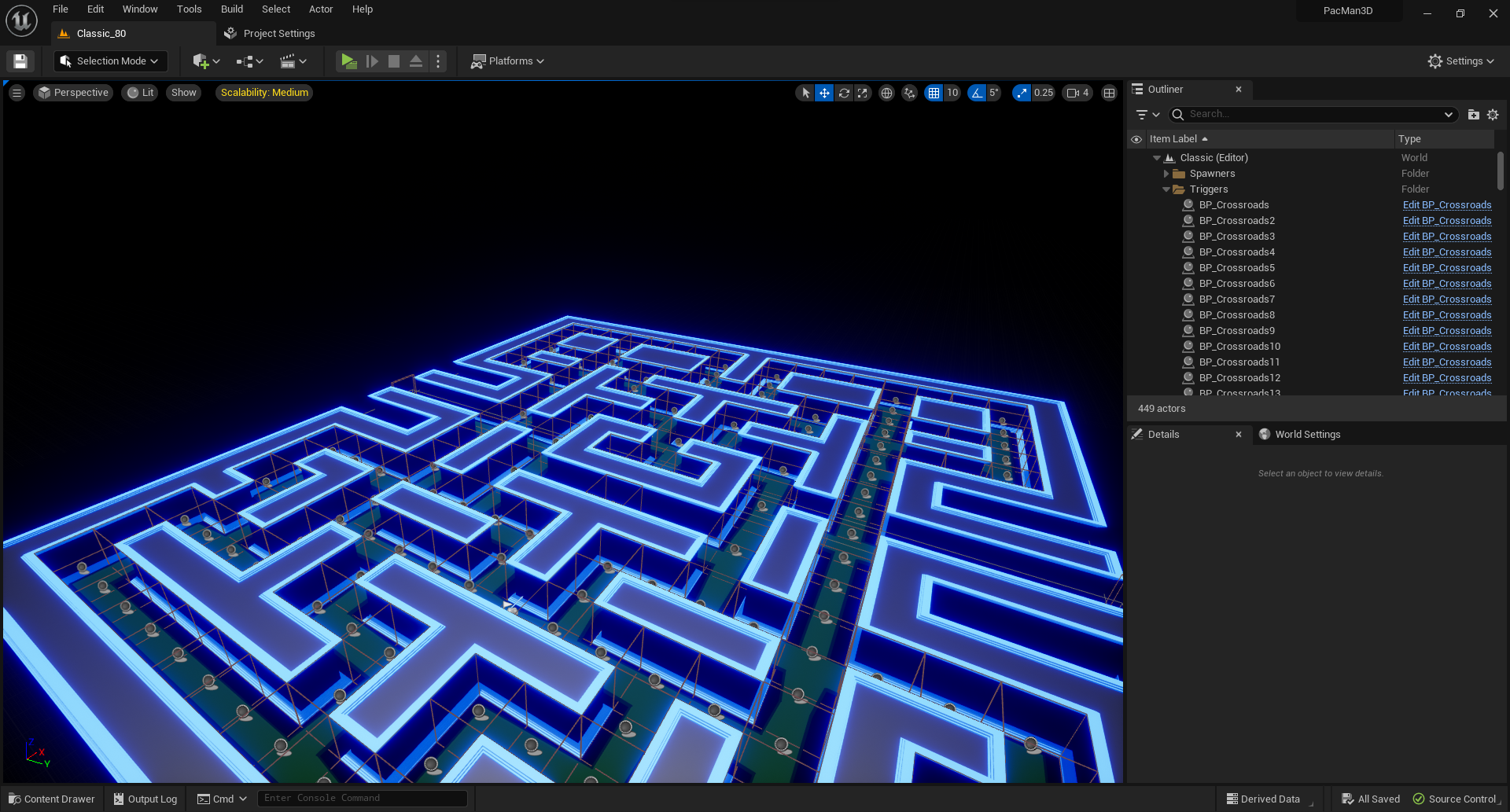Choose the Translate move gizmo tool

[824, 93]
